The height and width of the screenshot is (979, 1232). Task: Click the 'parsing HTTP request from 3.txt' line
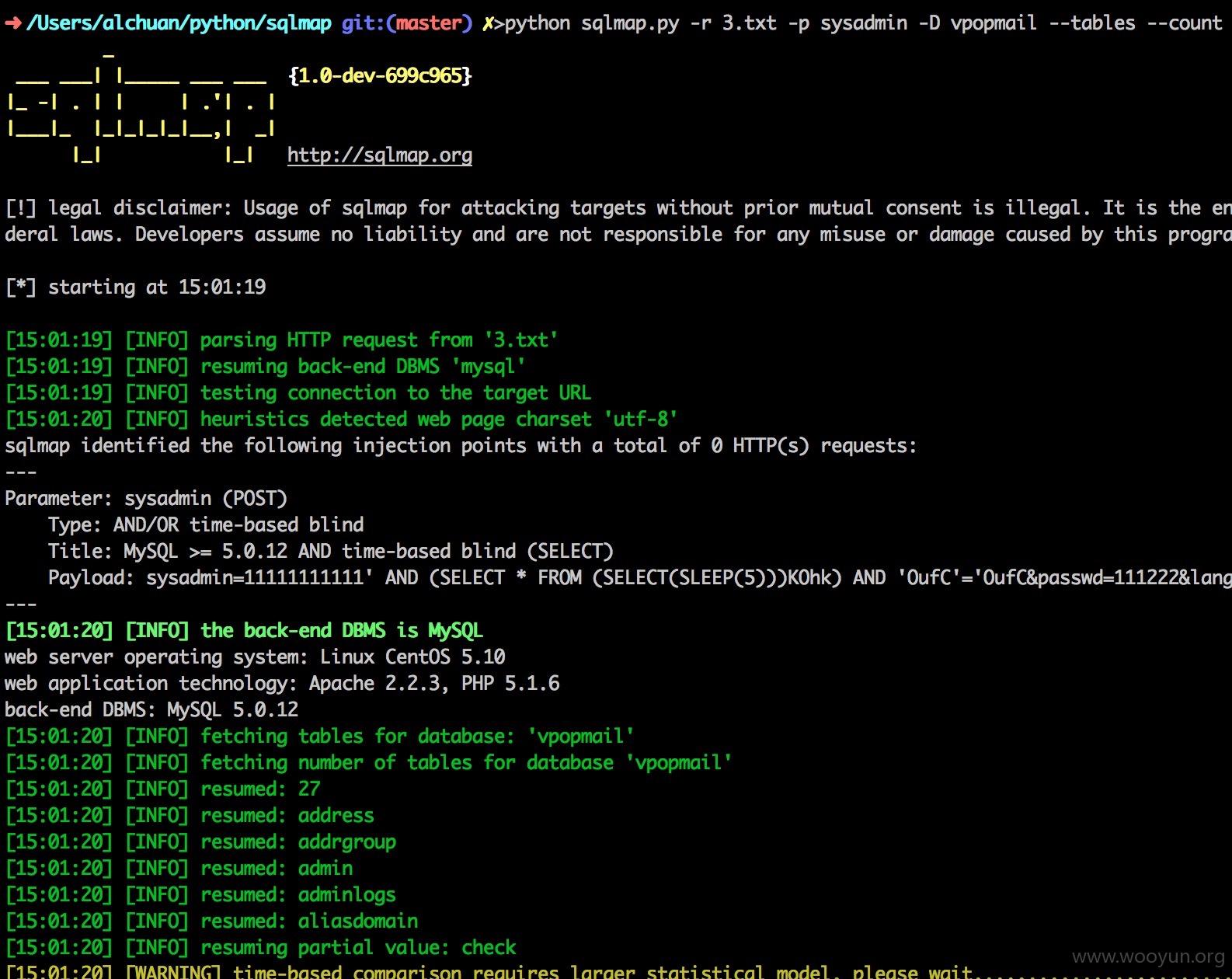pos(281,340)
